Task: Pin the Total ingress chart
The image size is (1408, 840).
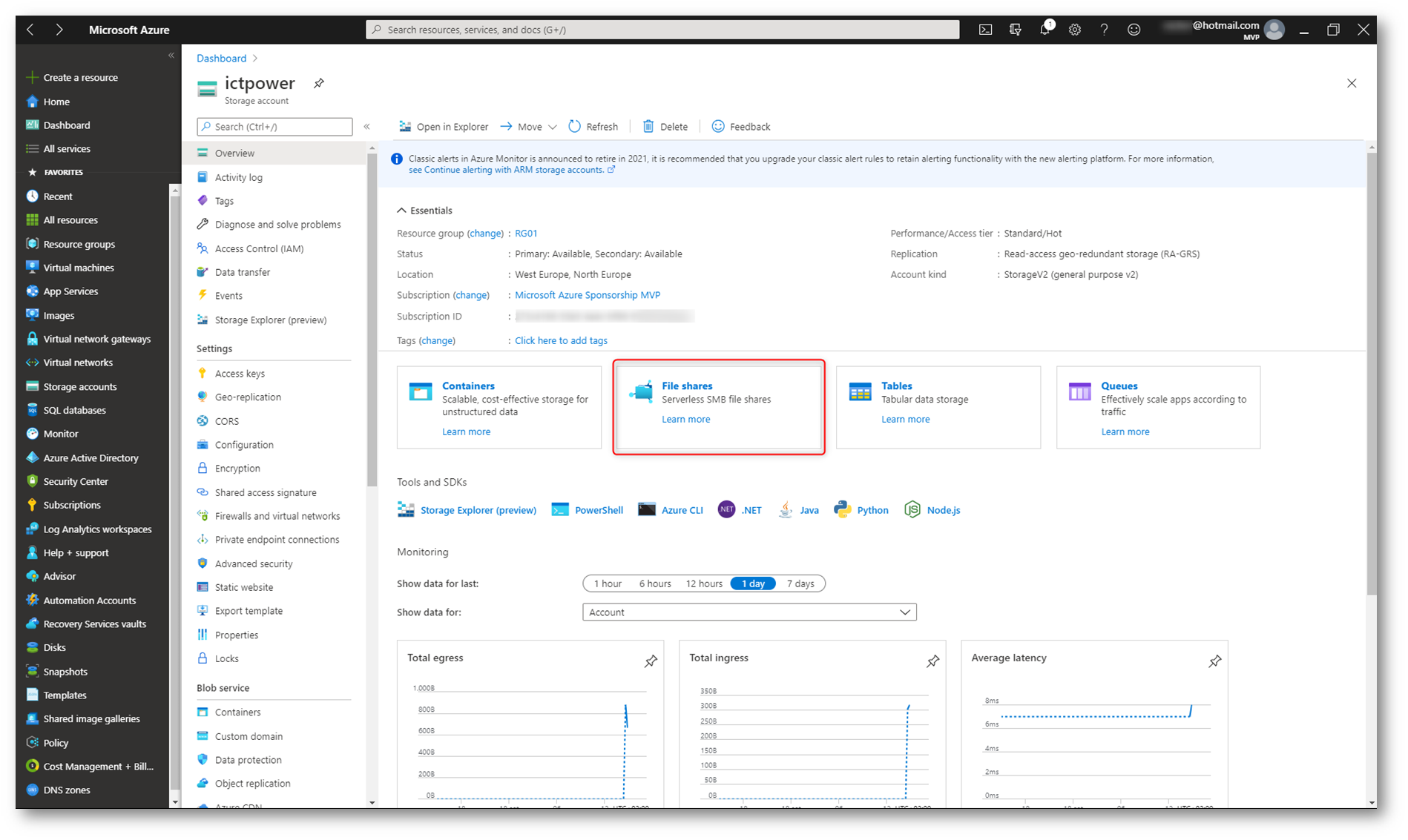Action: [x=932, y=661]
